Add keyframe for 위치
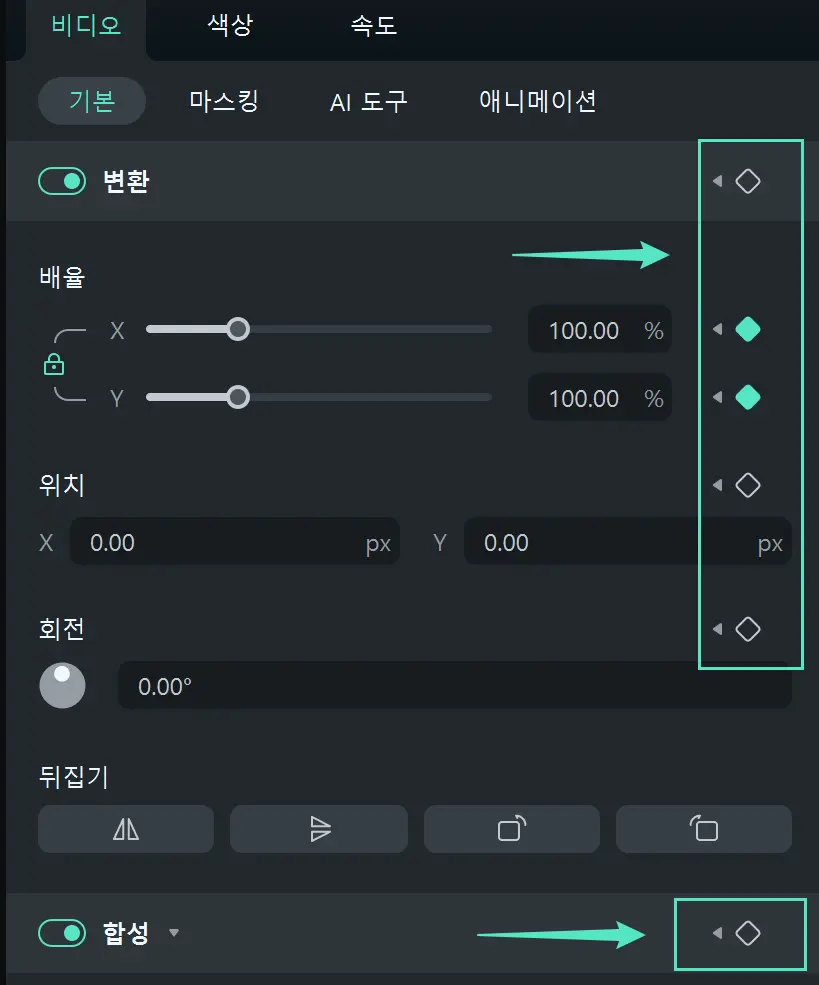Viewport: 819px width, 985px height. [747, 485]
